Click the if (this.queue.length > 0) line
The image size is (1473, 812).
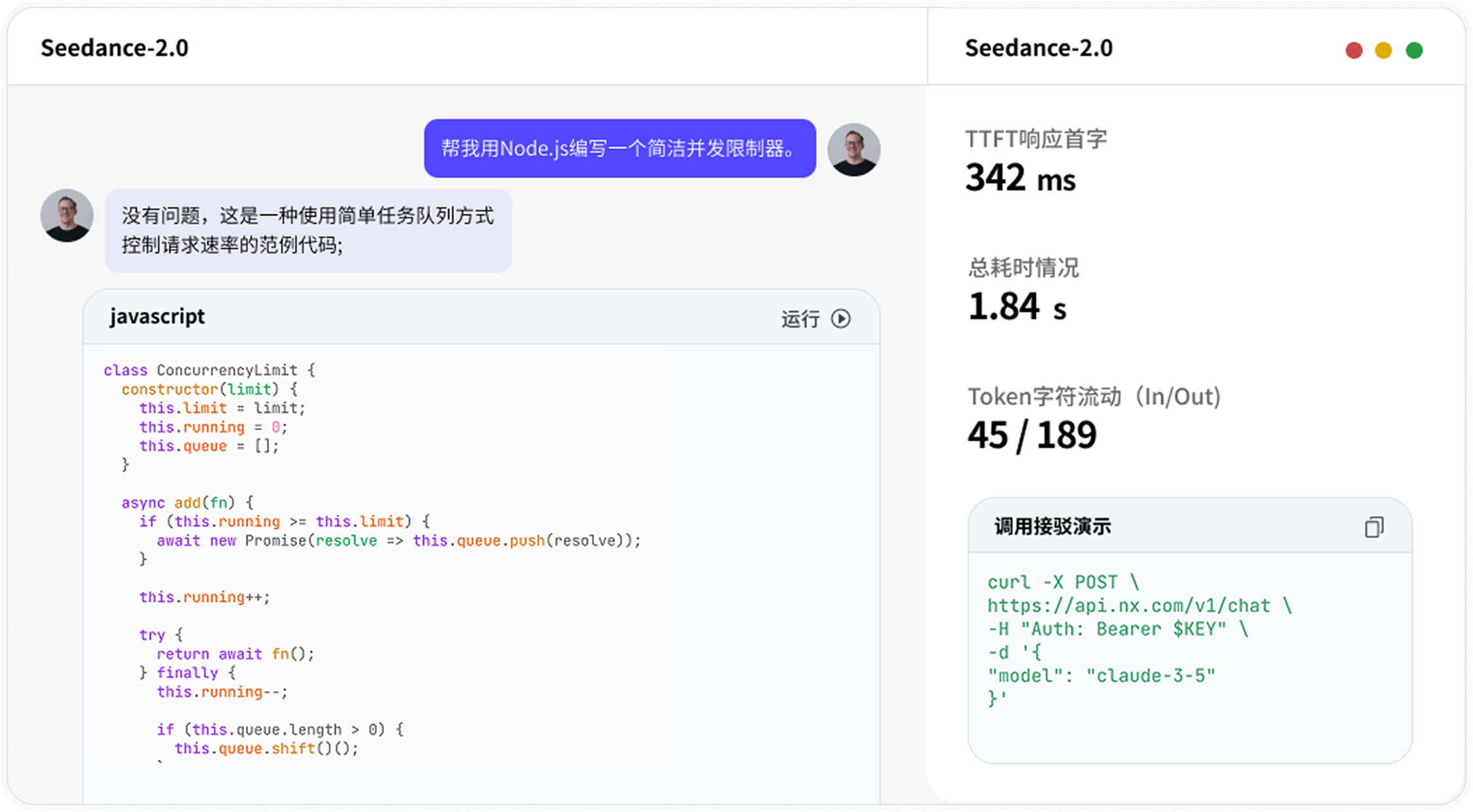(x=280, y=730)
